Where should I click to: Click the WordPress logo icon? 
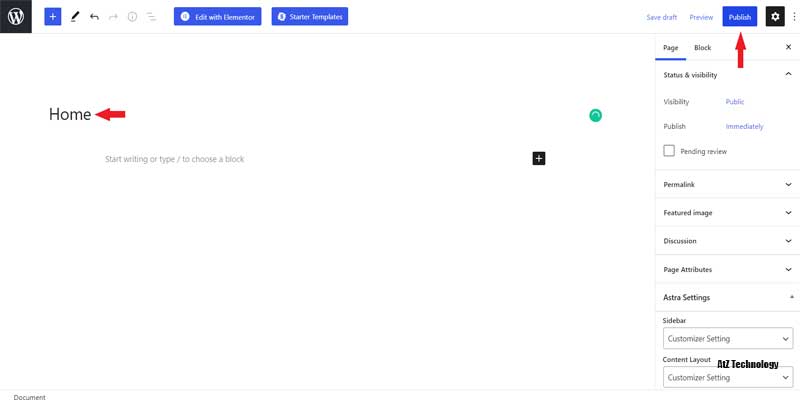(x=16, y=16)
